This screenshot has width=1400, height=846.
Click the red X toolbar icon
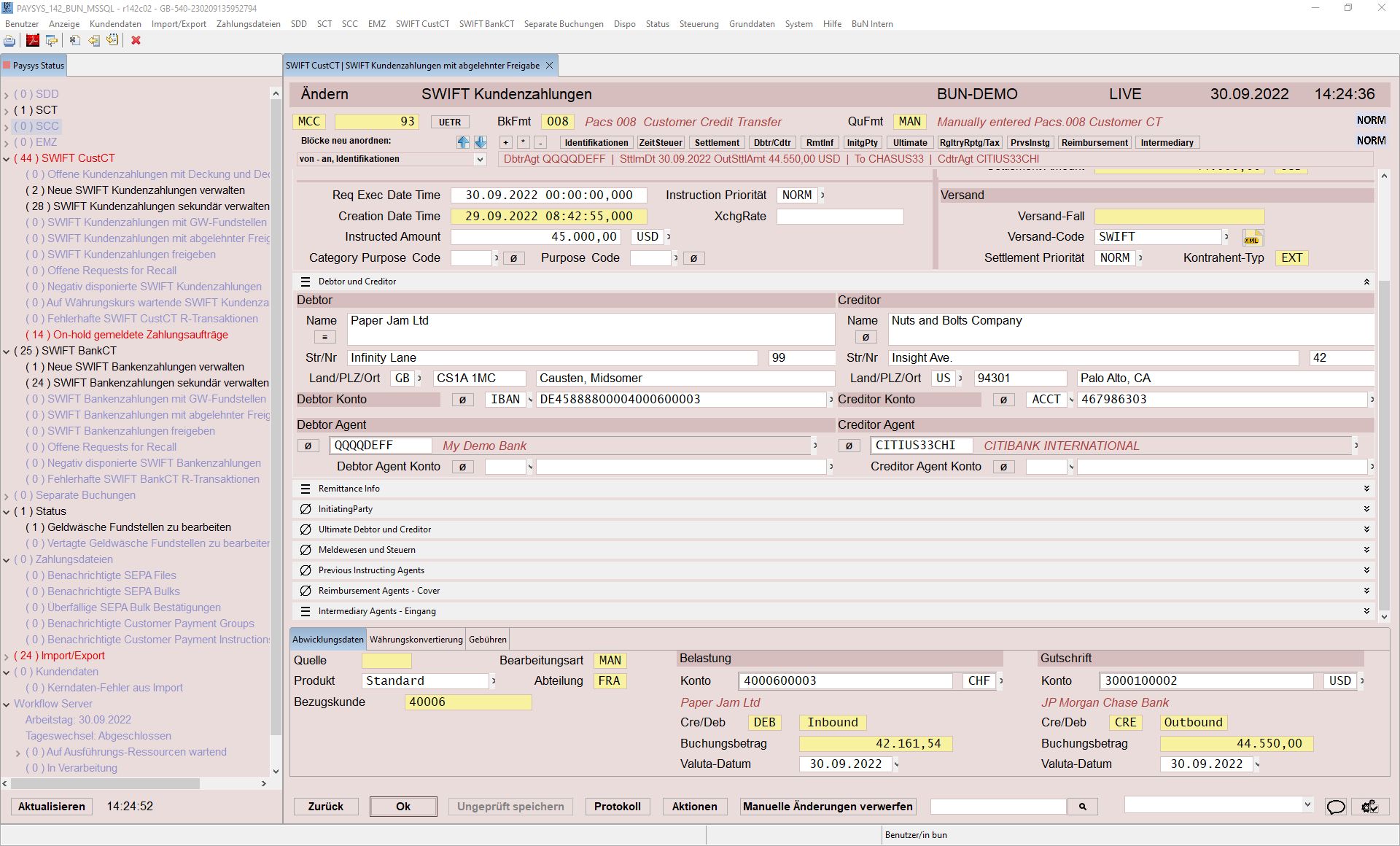(136, 41)
